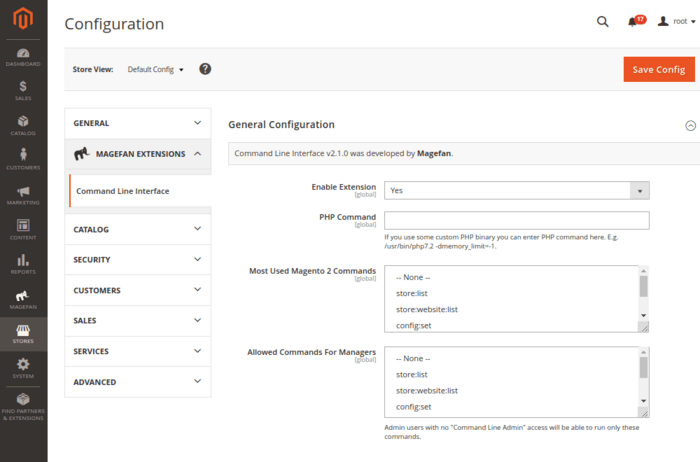The height and width of the screenshot is (462, 700).
Task: Follow the Magefan developer link
Action: (434, 154)
